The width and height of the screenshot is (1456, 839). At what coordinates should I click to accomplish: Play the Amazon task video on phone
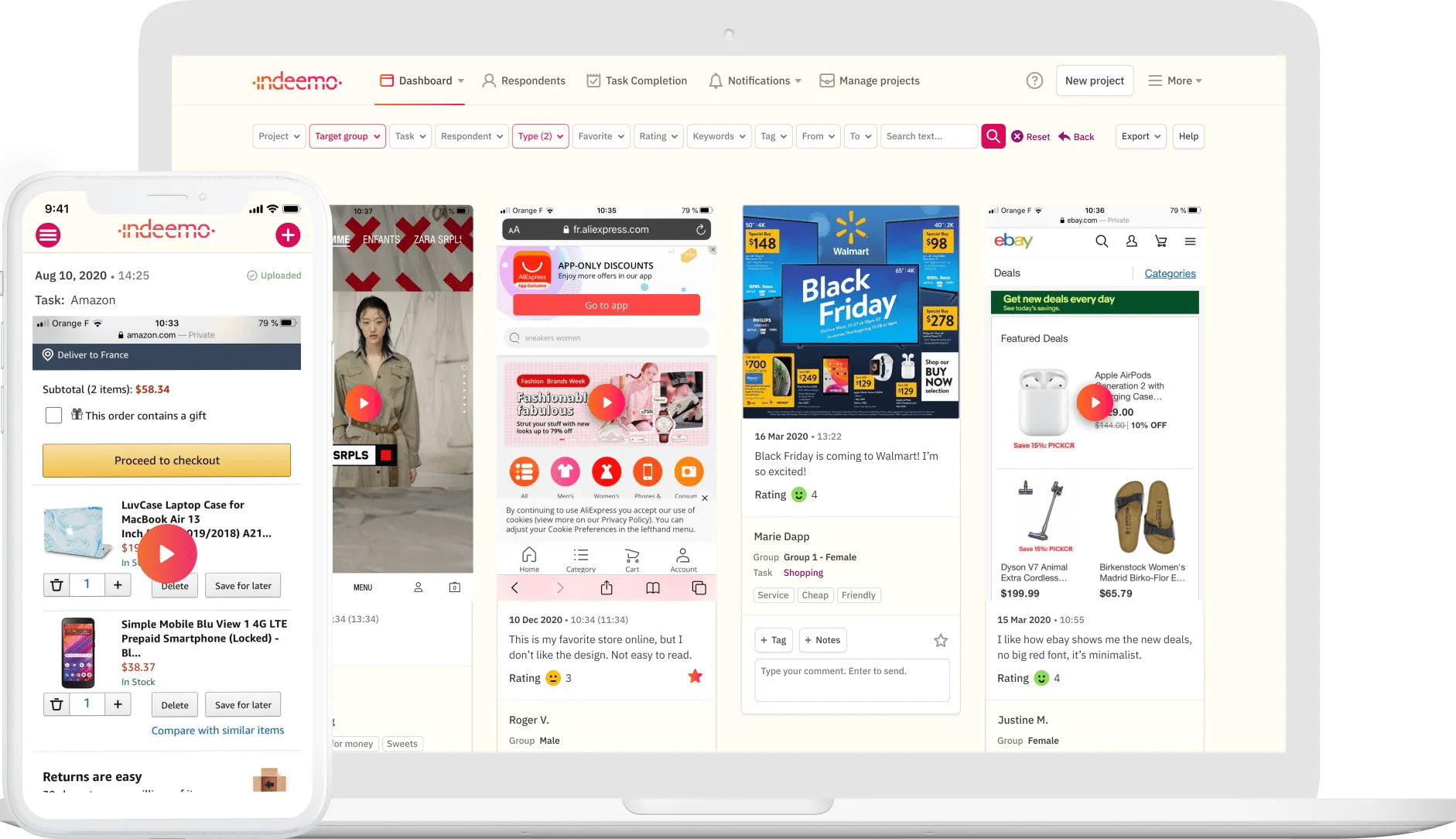coord(167,553)
